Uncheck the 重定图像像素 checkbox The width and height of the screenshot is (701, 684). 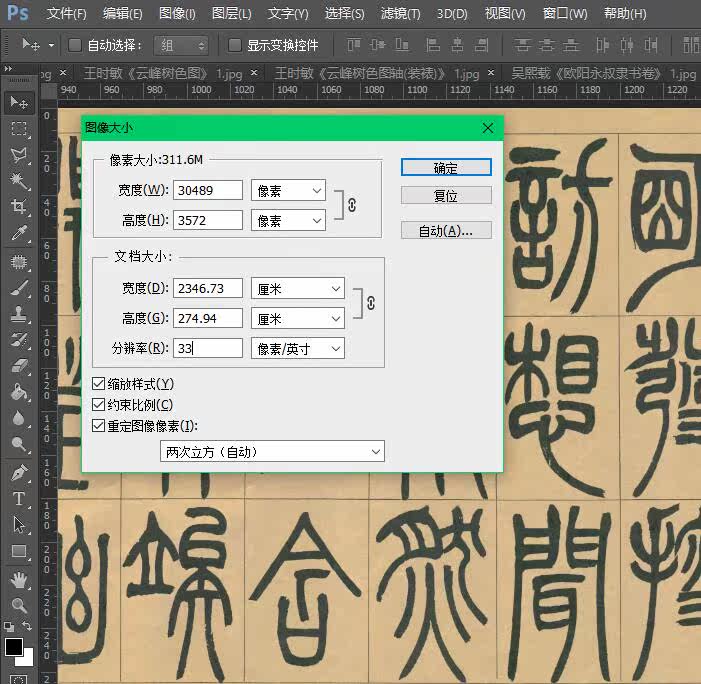(98, 426)
